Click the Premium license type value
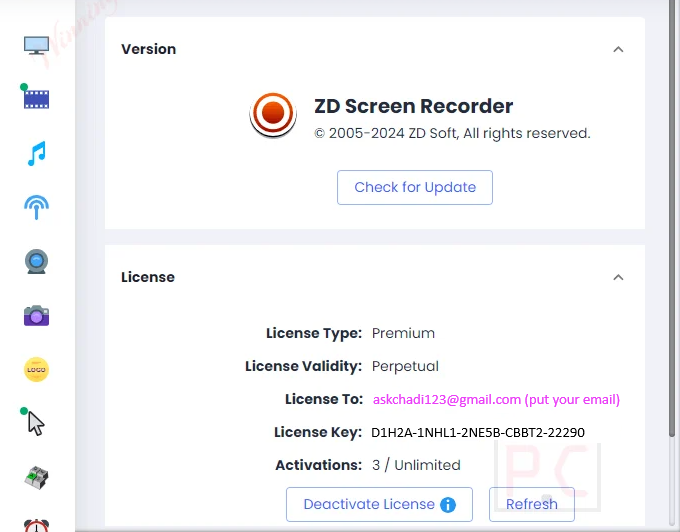The image size is (680, 532). click(403, 333)
